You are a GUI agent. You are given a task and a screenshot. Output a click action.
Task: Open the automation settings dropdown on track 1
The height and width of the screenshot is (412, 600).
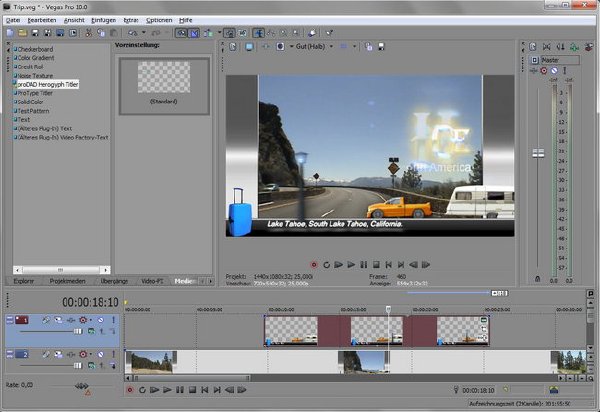point(90,320)
